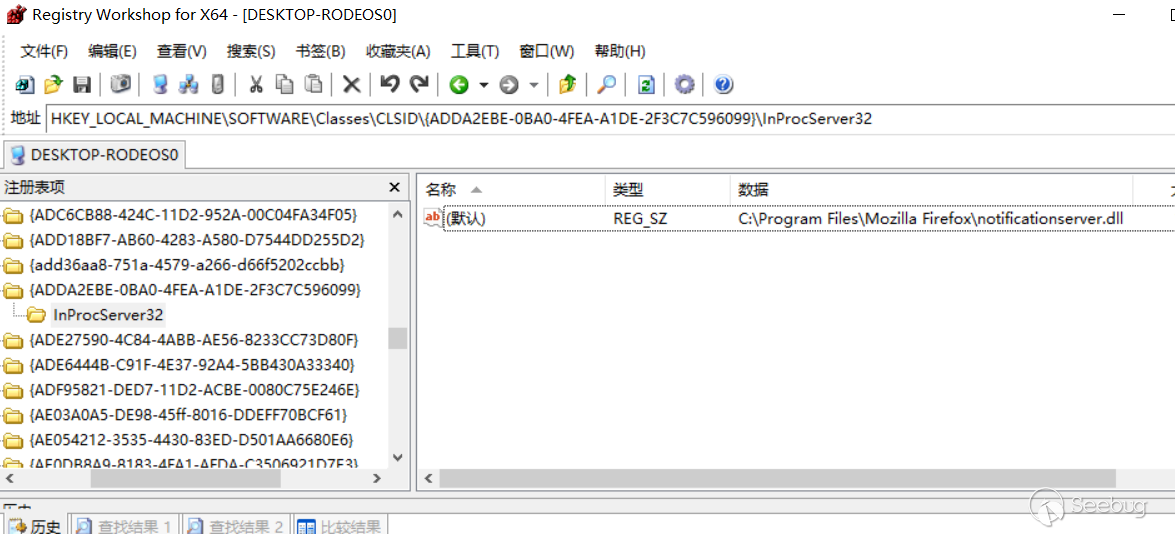Refresh the registry view
This screenshot has height=534, width=1175.
point(644,85)
